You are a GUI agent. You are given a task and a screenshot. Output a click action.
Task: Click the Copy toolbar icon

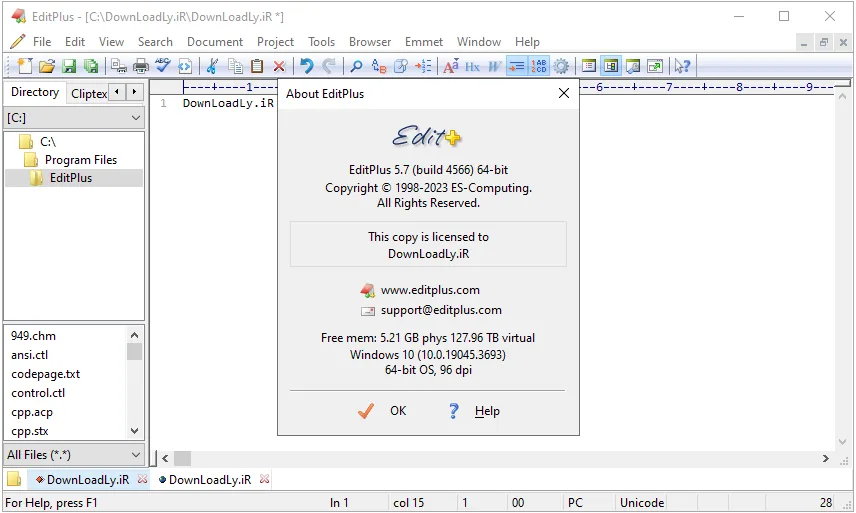pos(235,66)
